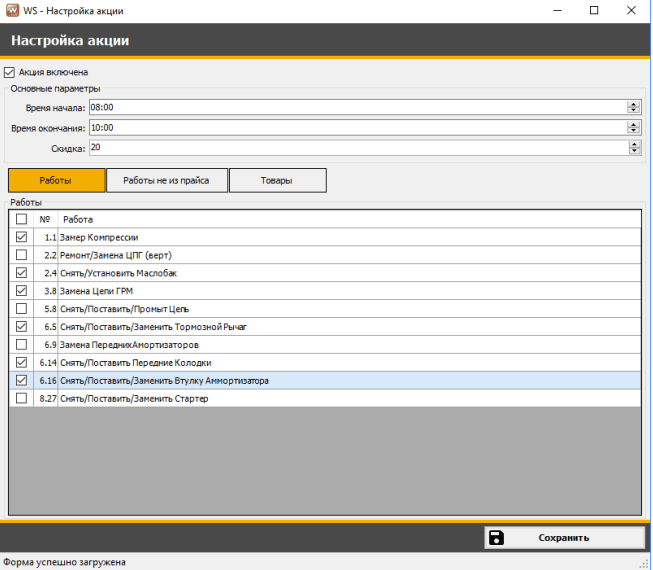
Task: Switch to 'Работы не из прайса' tab
Action: (166, 181)
